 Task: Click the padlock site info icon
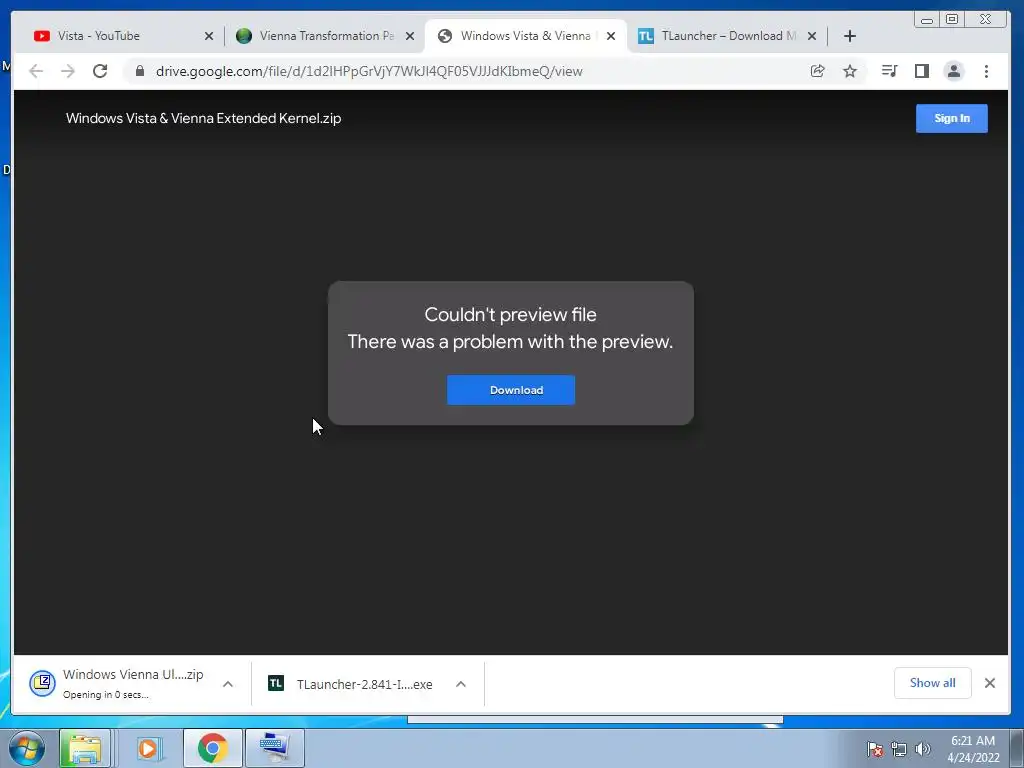(139, 71)
